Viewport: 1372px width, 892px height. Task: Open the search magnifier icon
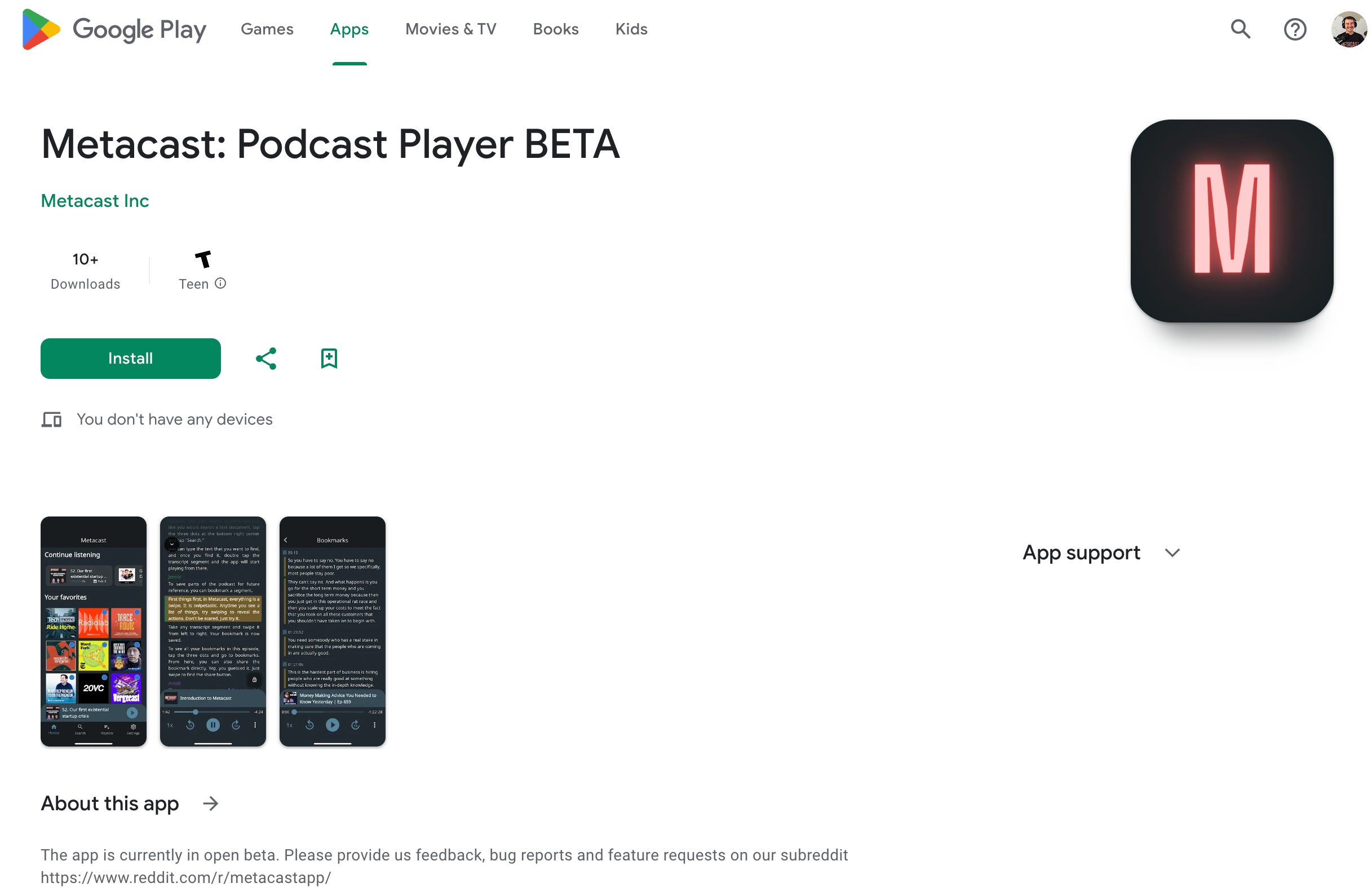[x=1240, y=29]
